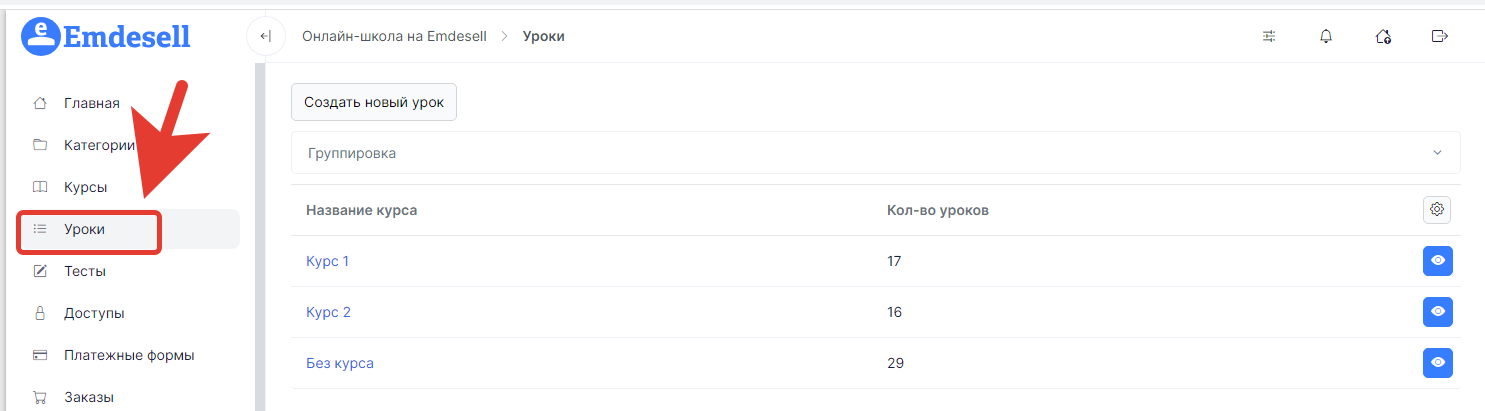Open the notifications bell

(x=1326, y=37)
